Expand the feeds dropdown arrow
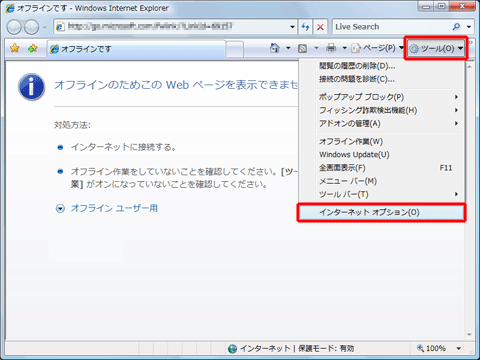 [316, 48]
